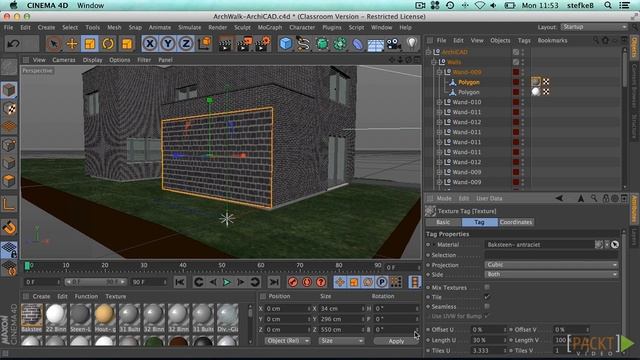Toggle the X axis lock
The width and height of the screenshot is (640, 360).
coord(150,44)
